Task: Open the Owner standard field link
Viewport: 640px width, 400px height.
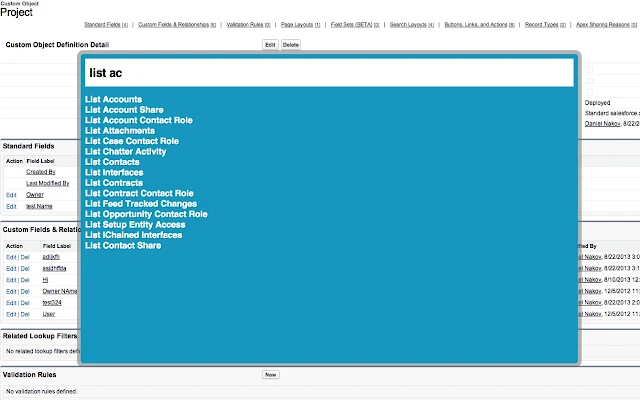Action: point(35,195)
